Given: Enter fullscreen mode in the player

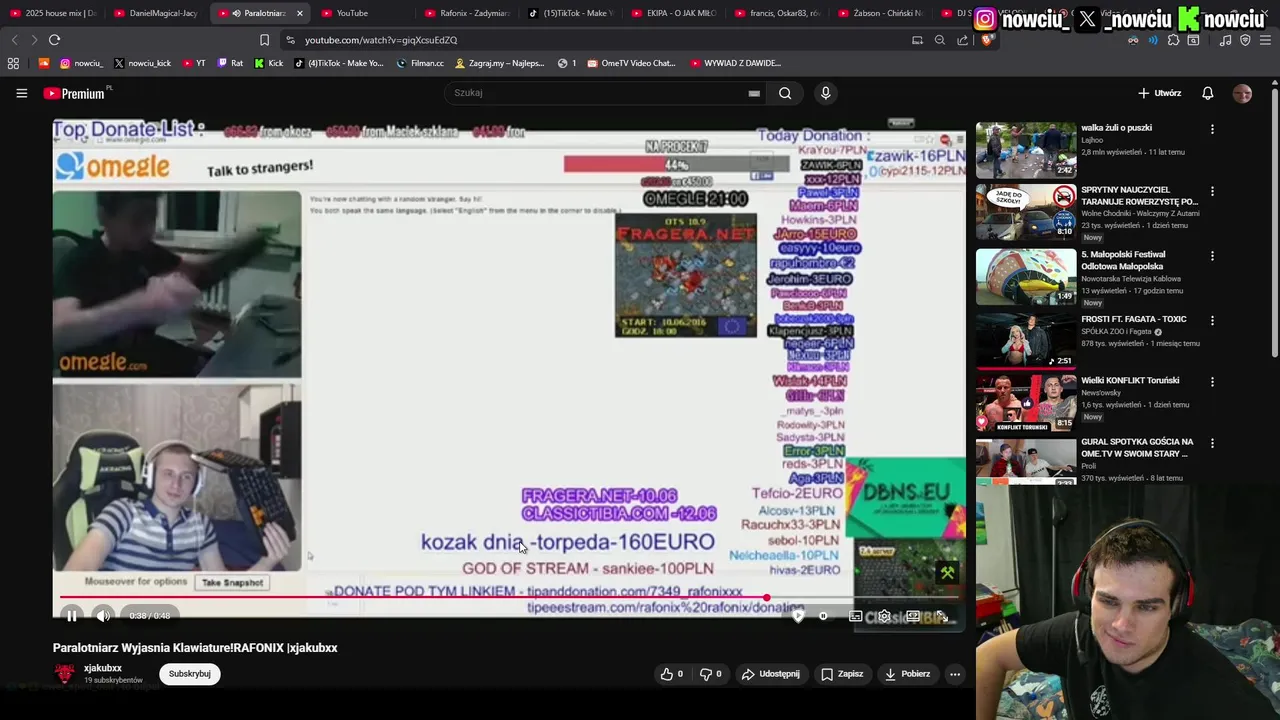Looking at the screenshot, I should [x=941, y=616].
